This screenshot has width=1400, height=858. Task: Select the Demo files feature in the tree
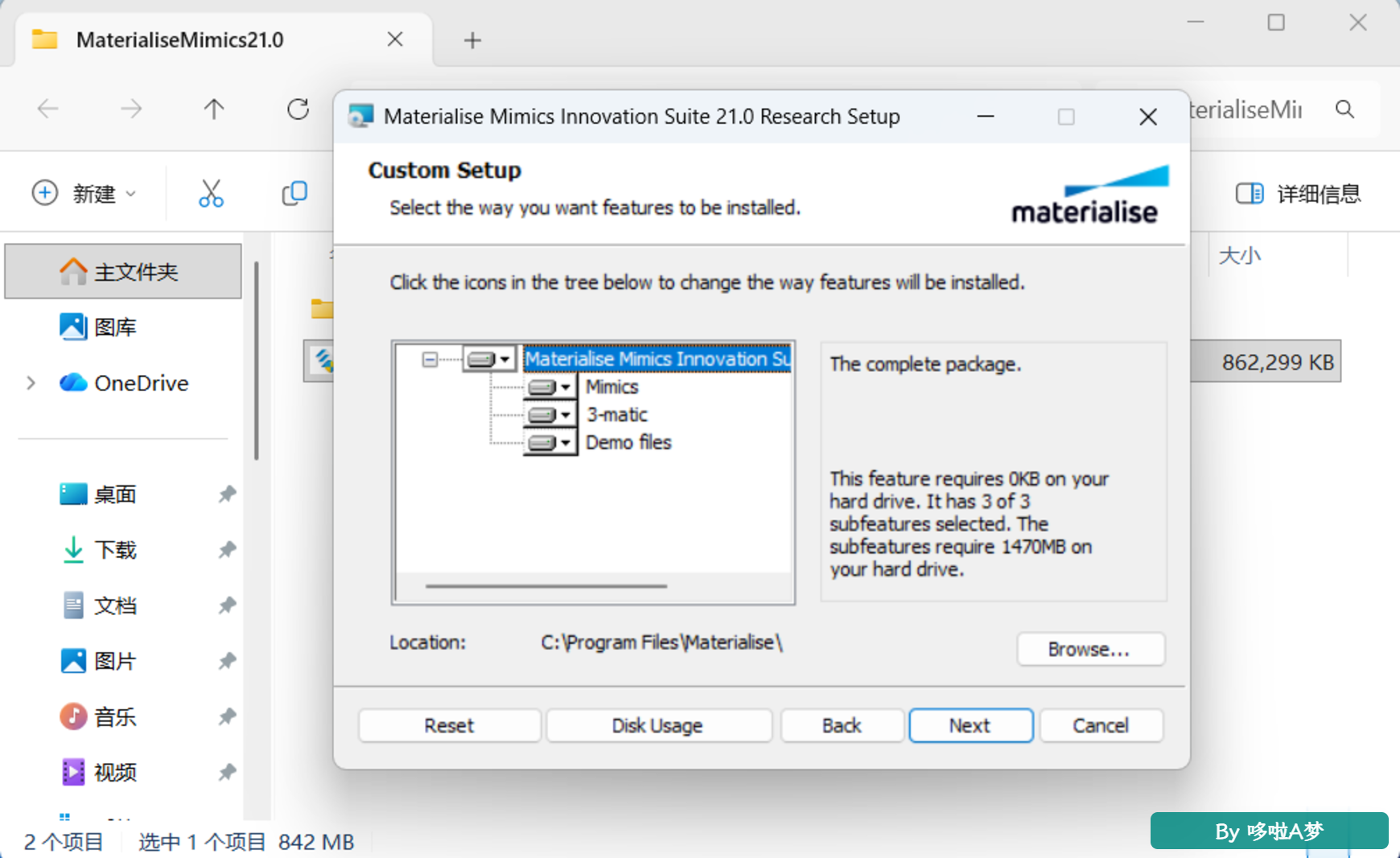tap(628, 443)
